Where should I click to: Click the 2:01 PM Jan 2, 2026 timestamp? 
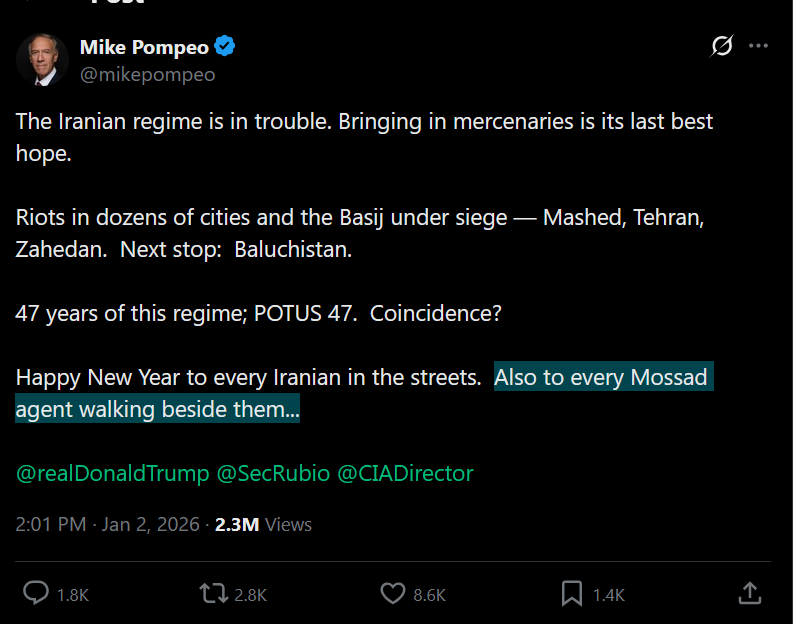coord(108,524)
